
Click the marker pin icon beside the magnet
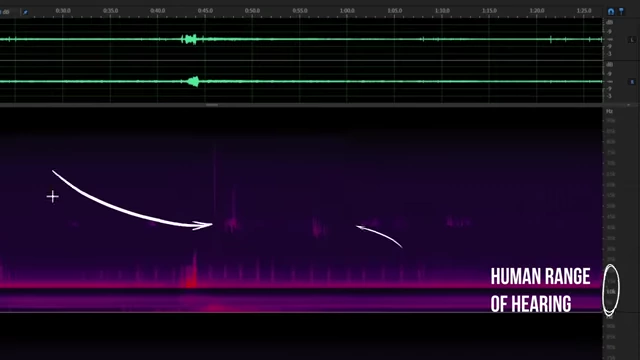click(621, 11)
